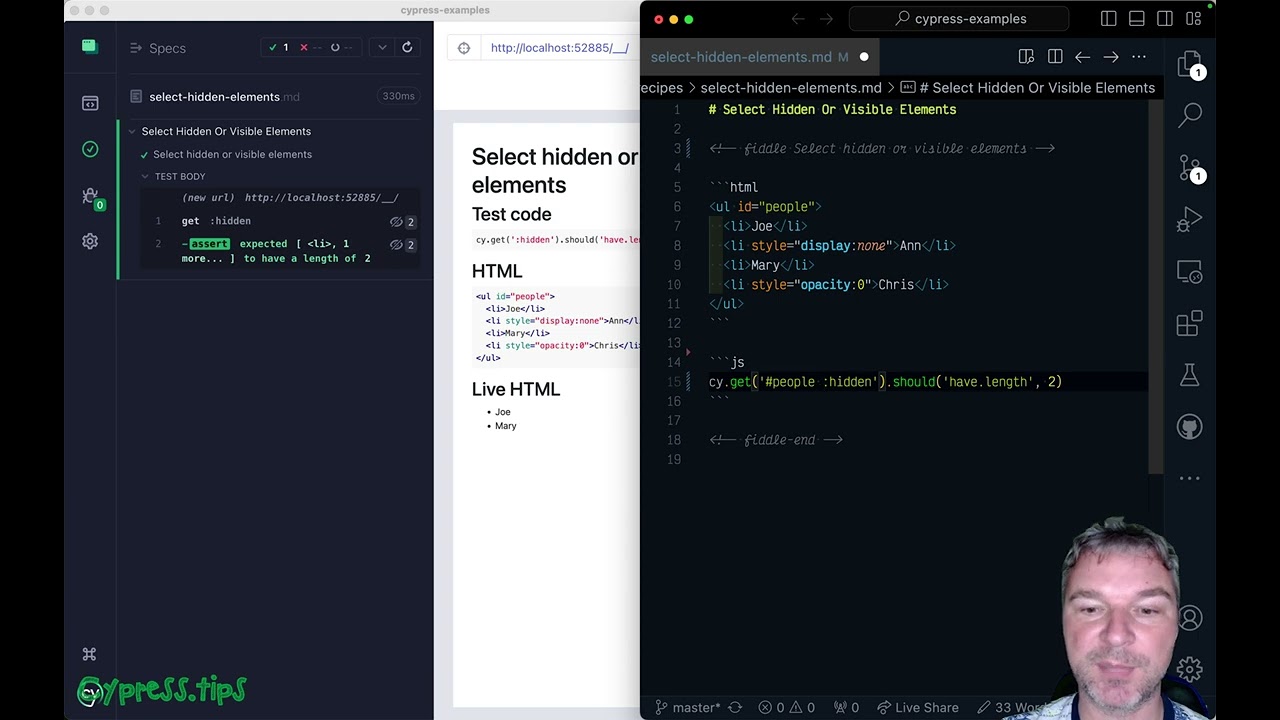The image size is (1280, 720).
Task: Toggle the VS Code primary side bar
Action: (x=1109, y=19)
